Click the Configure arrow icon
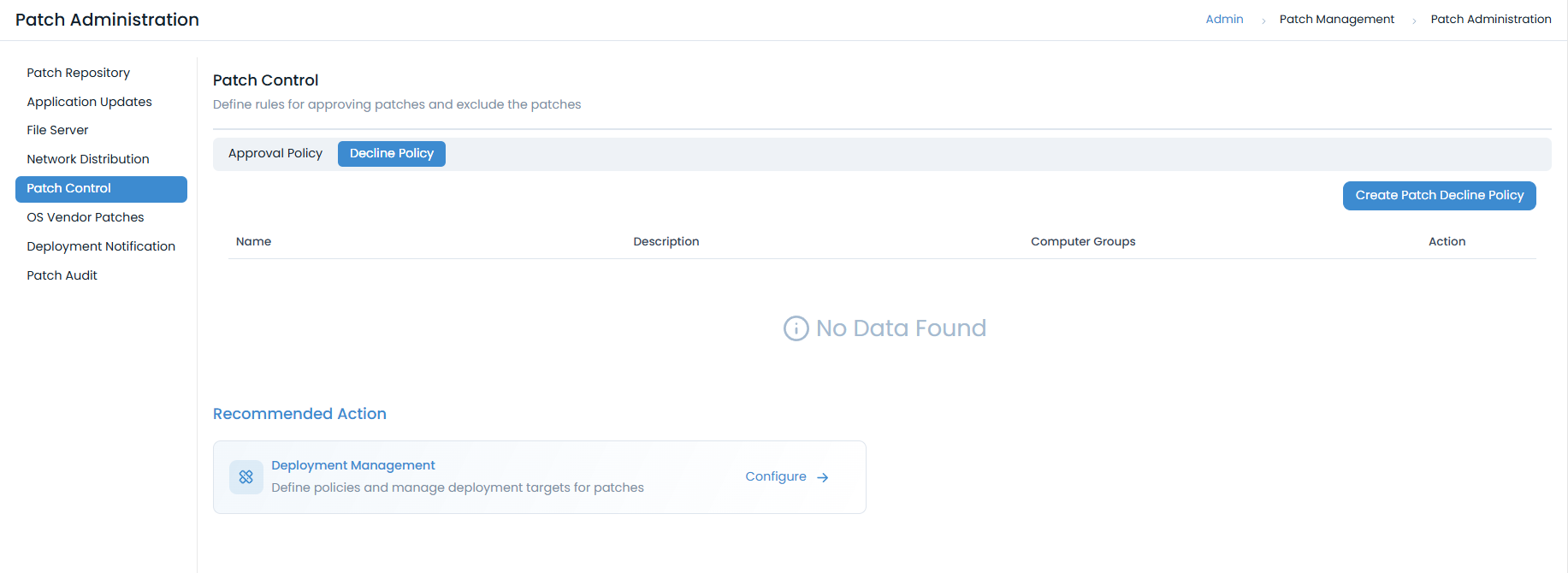 click(823, 478)
